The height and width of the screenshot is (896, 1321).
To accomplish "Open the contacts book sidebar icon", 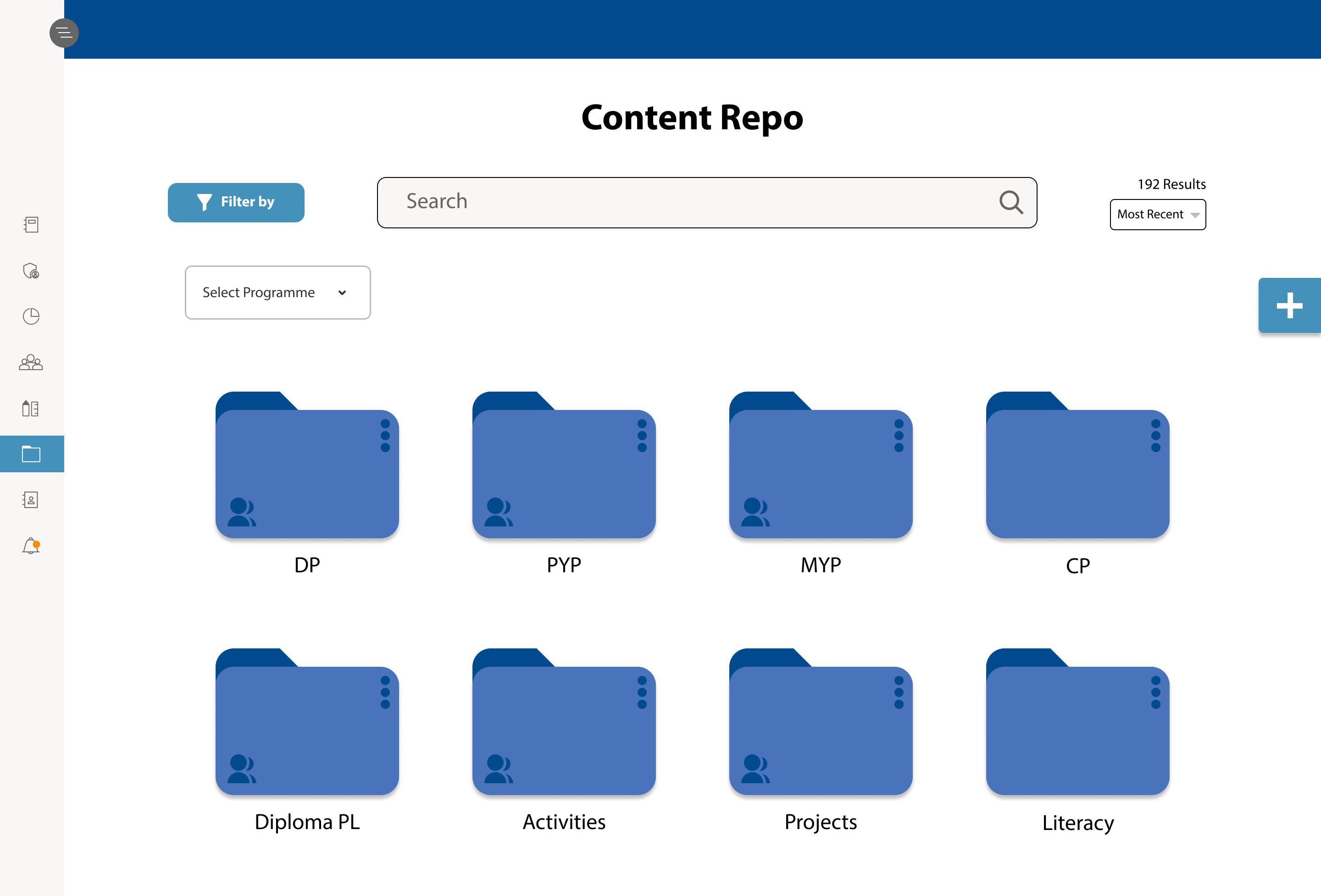I will (x=31, y=500).
